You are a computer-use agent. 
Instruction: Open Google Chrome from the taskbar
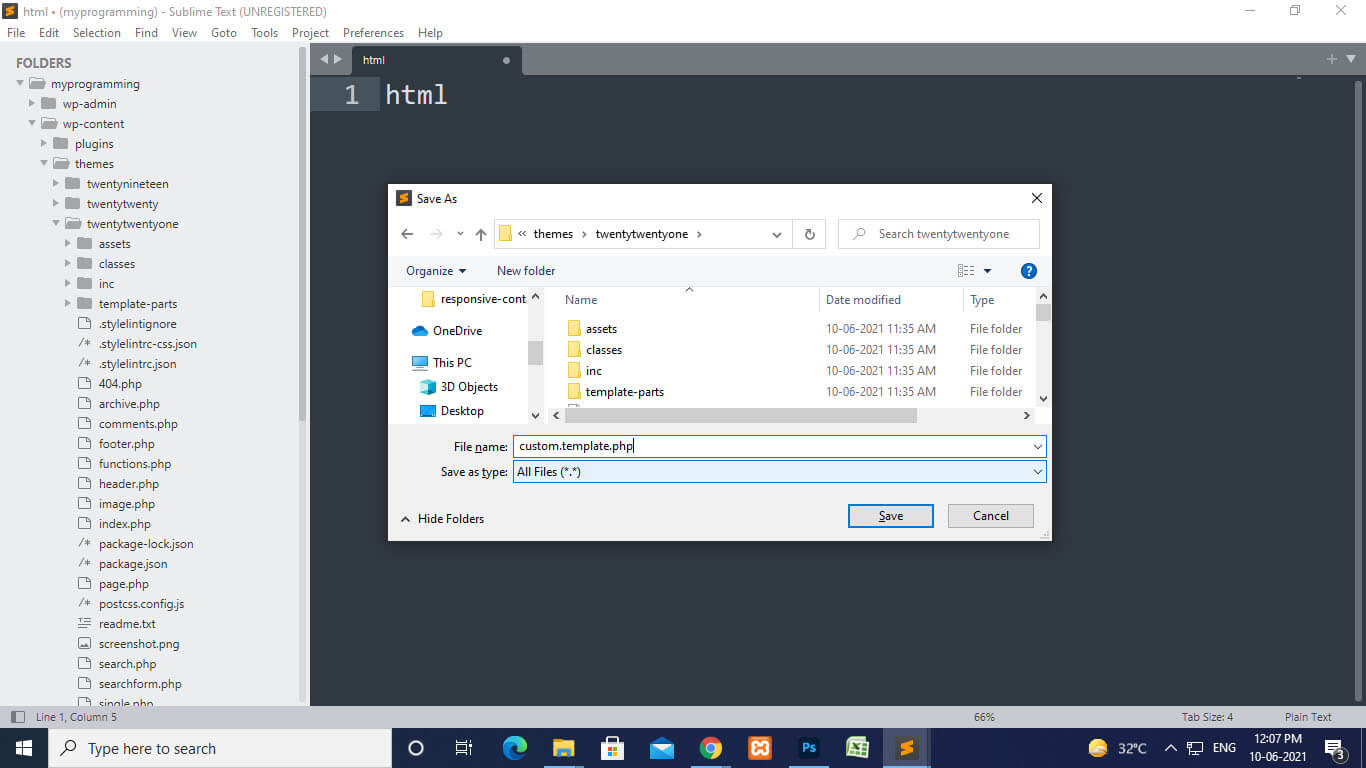[x=711, y=748]
